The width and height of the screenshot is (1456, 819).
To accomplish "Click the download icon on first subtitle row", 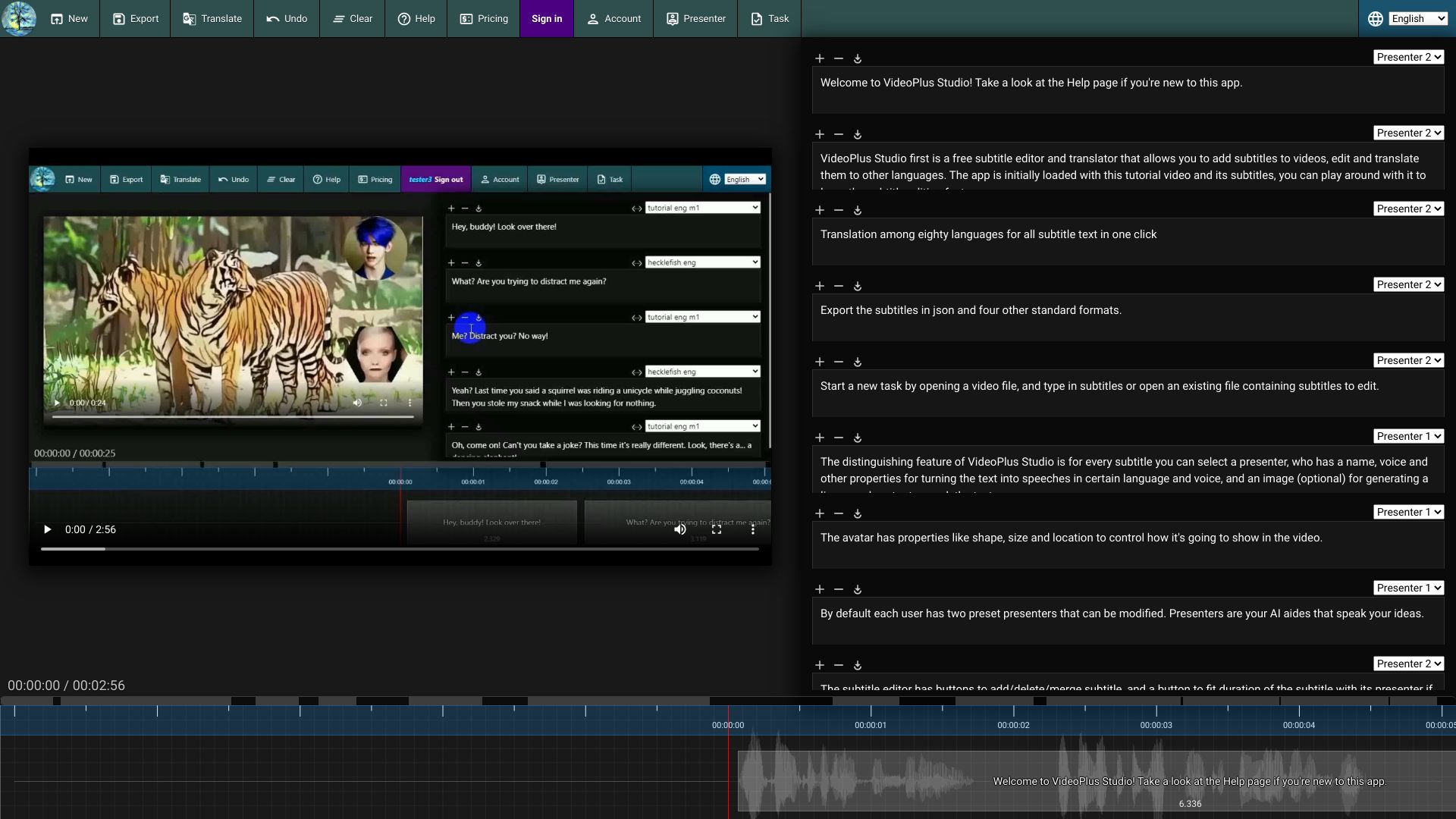I will click(858, 58).
